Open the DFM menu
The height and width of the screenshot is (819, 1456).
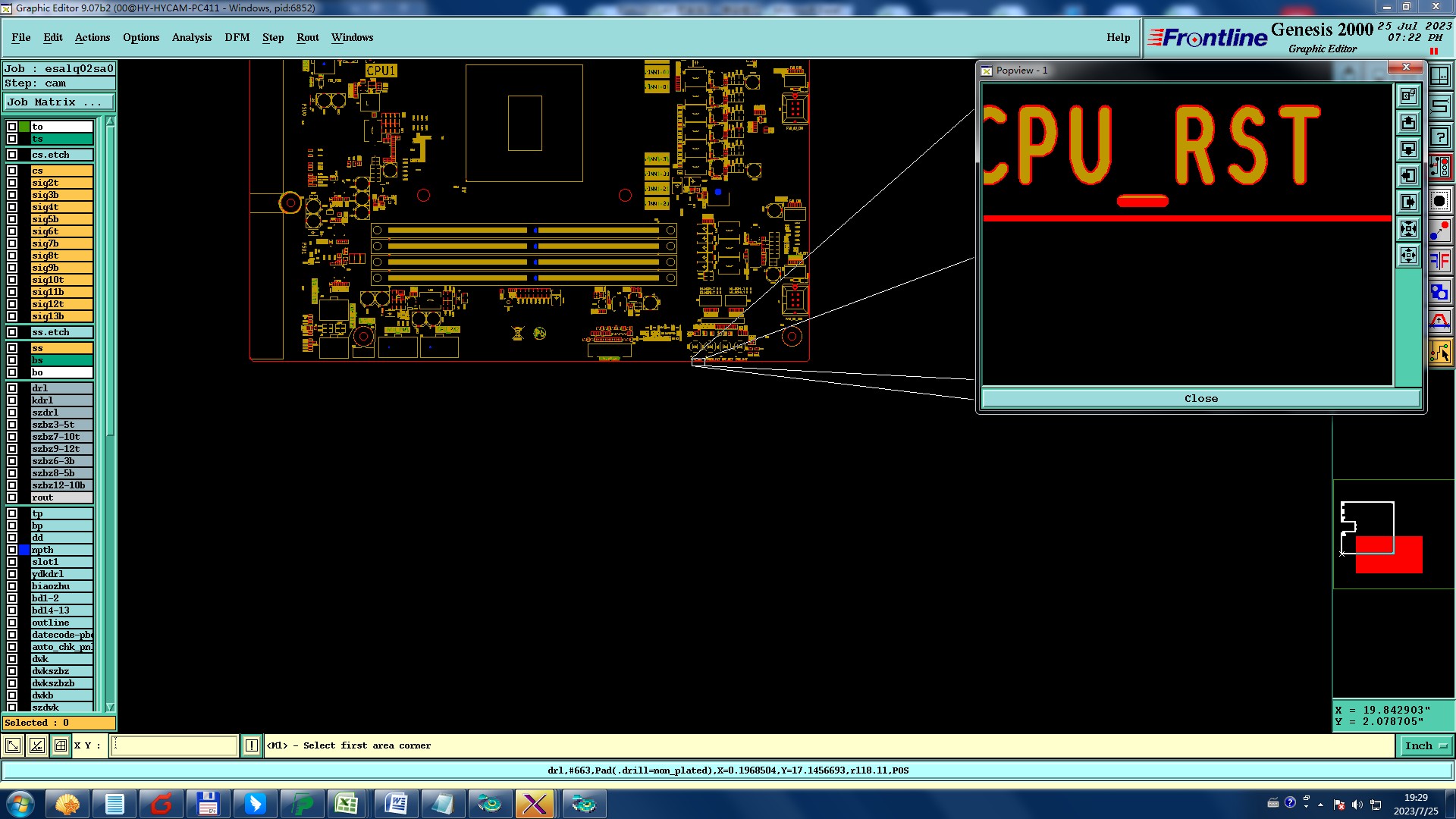[x=237, y=37]
